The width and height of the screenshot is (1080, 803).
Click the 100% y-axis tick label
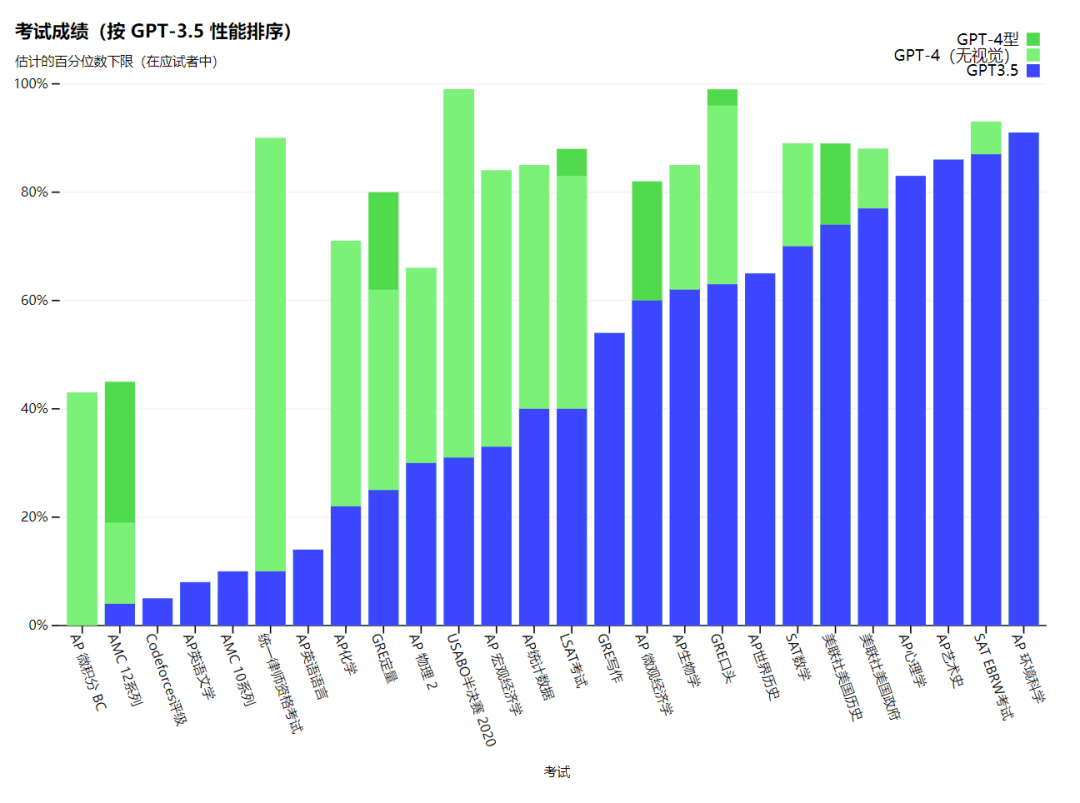[31, 84]
